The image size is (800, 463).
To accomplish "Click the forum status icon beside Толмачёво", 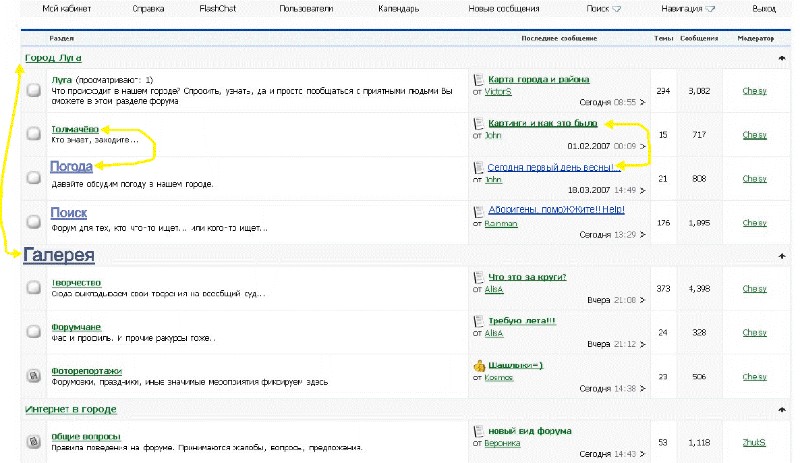I will tap(33, 133).
